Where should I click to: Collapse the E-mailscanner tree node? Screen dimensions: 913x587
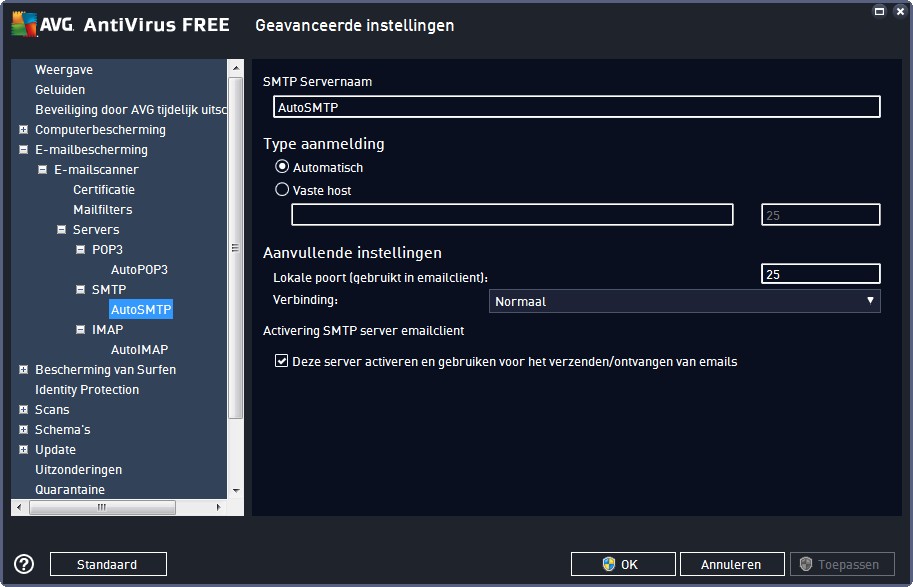pos(43,169)
